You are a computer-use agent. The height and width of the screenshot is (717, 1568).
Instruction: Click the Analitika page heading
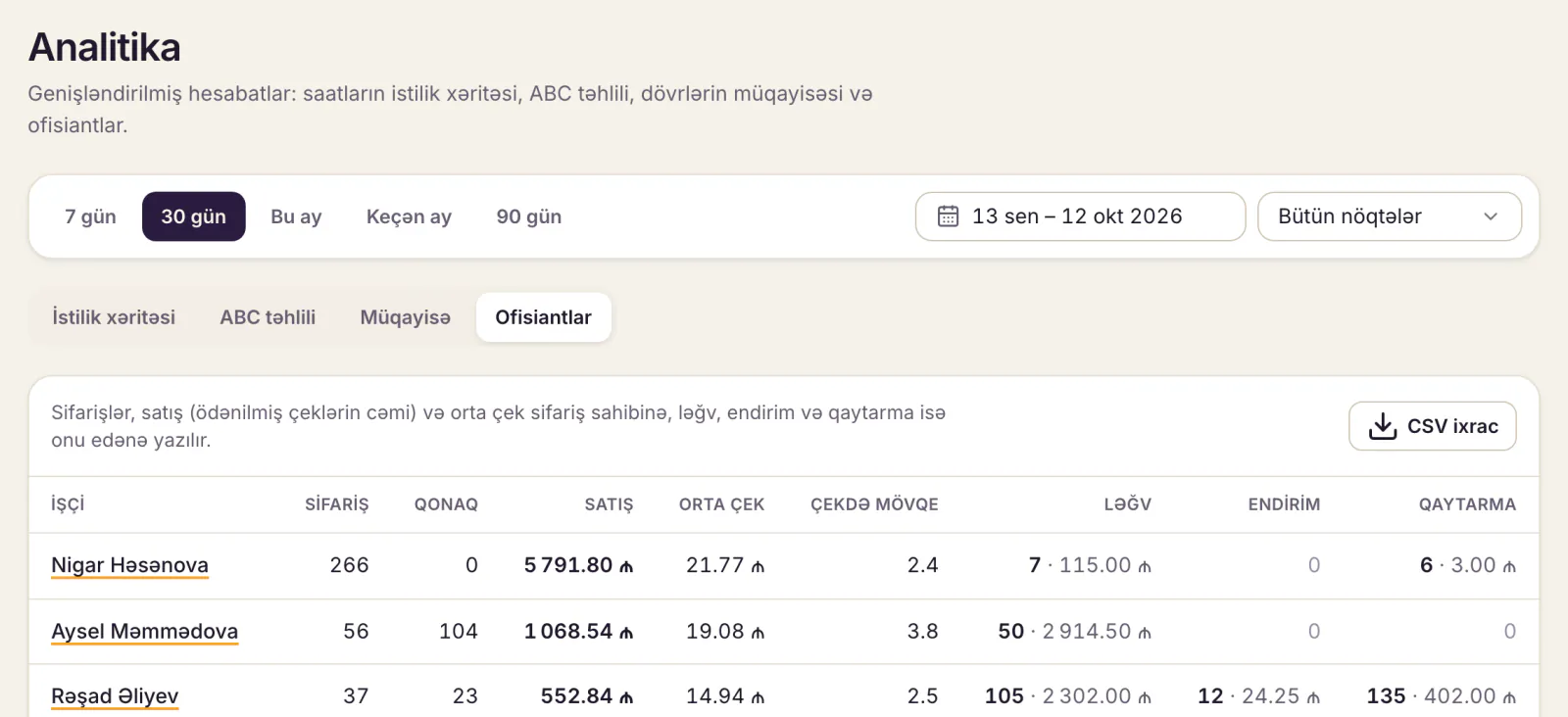(105, 47)
